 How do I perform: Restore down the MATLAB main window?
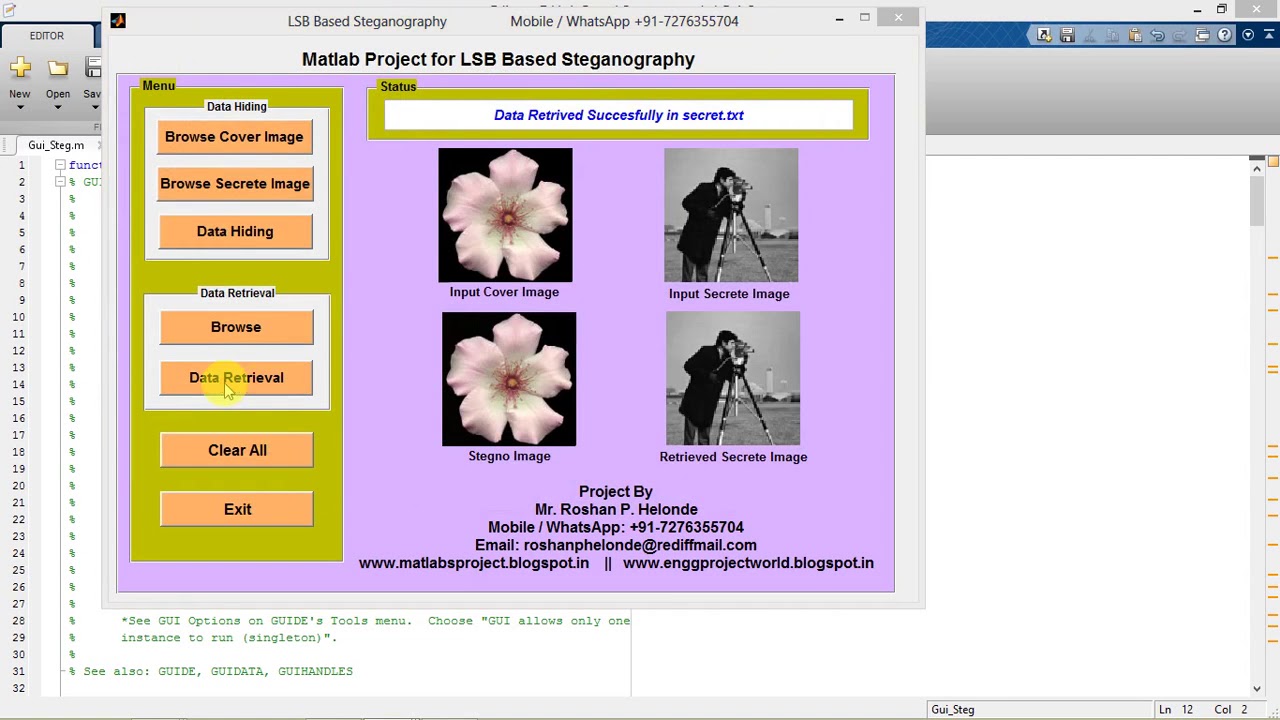[x=1222, y=10]
